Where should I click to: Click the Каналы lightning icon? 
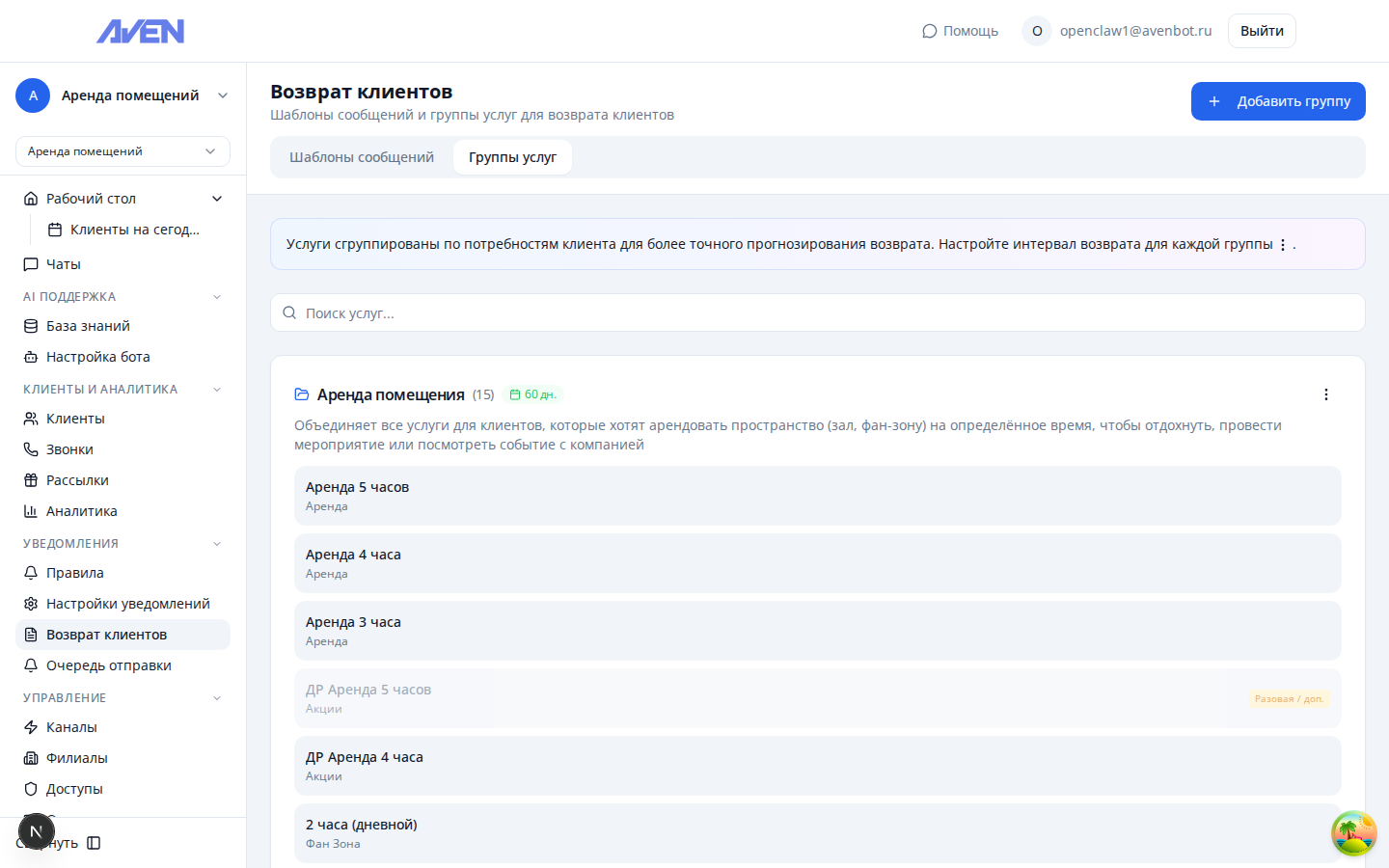pyautogui.click(x=31, y=727)
